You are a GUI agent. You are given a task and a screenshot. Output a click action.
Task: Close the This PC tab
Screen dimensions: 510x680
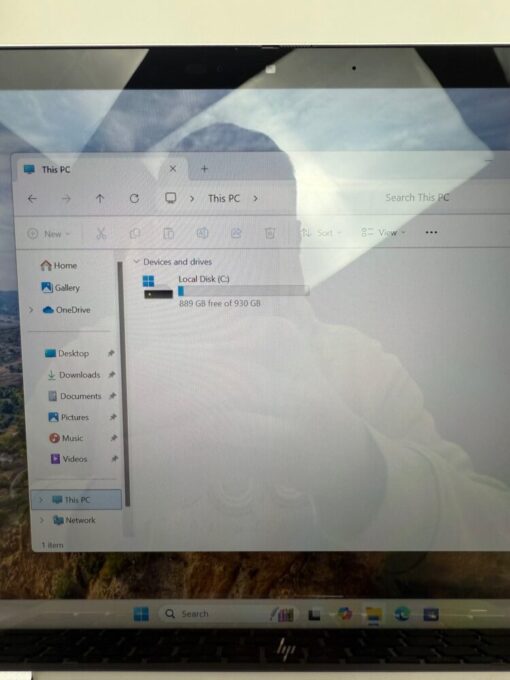click(x=173, y=169)
